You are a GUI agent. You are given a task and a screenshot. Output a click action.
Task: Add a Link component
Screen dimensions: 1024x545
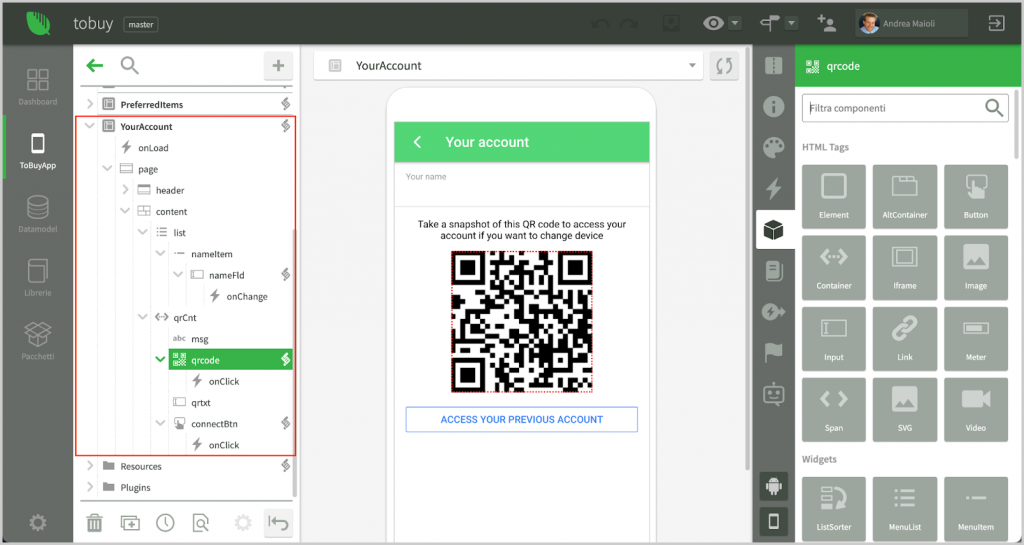click(904, 339)
